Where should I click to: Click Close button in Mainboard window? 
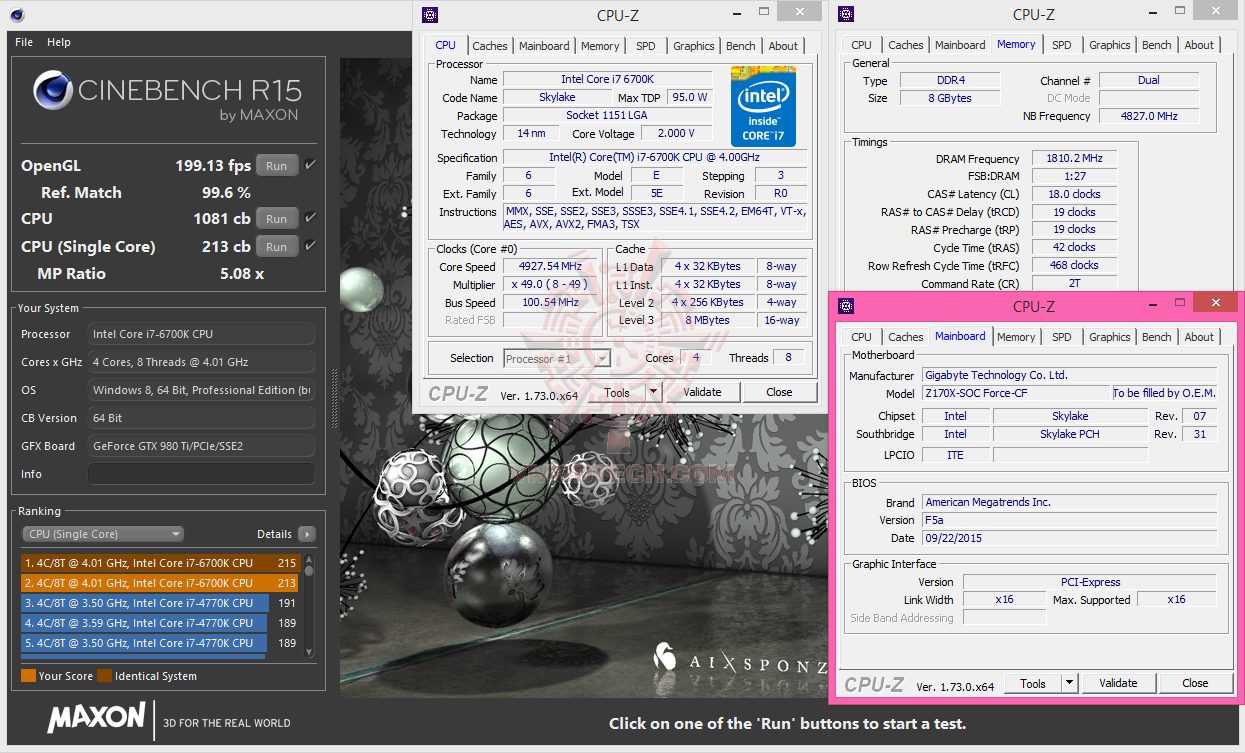[x=1196, y=683]
